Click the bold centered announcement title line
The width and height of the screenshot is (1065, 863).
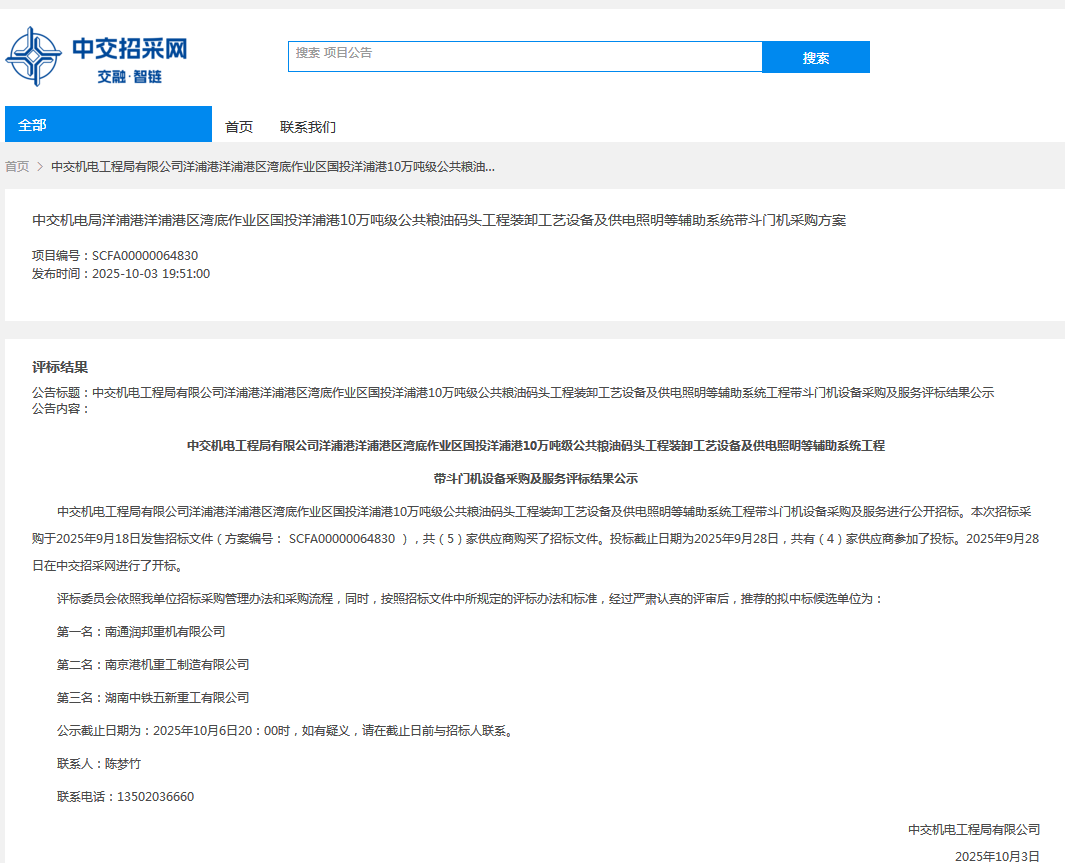pos(536,445)
